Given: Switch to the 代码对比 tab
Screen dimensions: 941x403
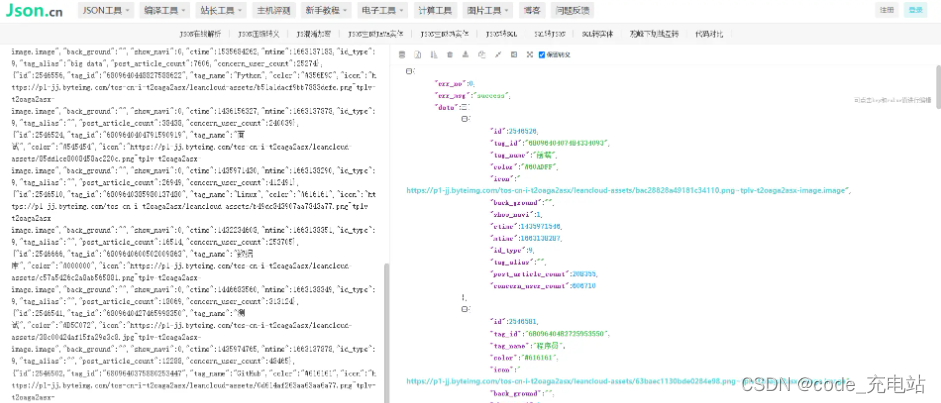Looking at the screenshot, I should [x=709, y=34].
